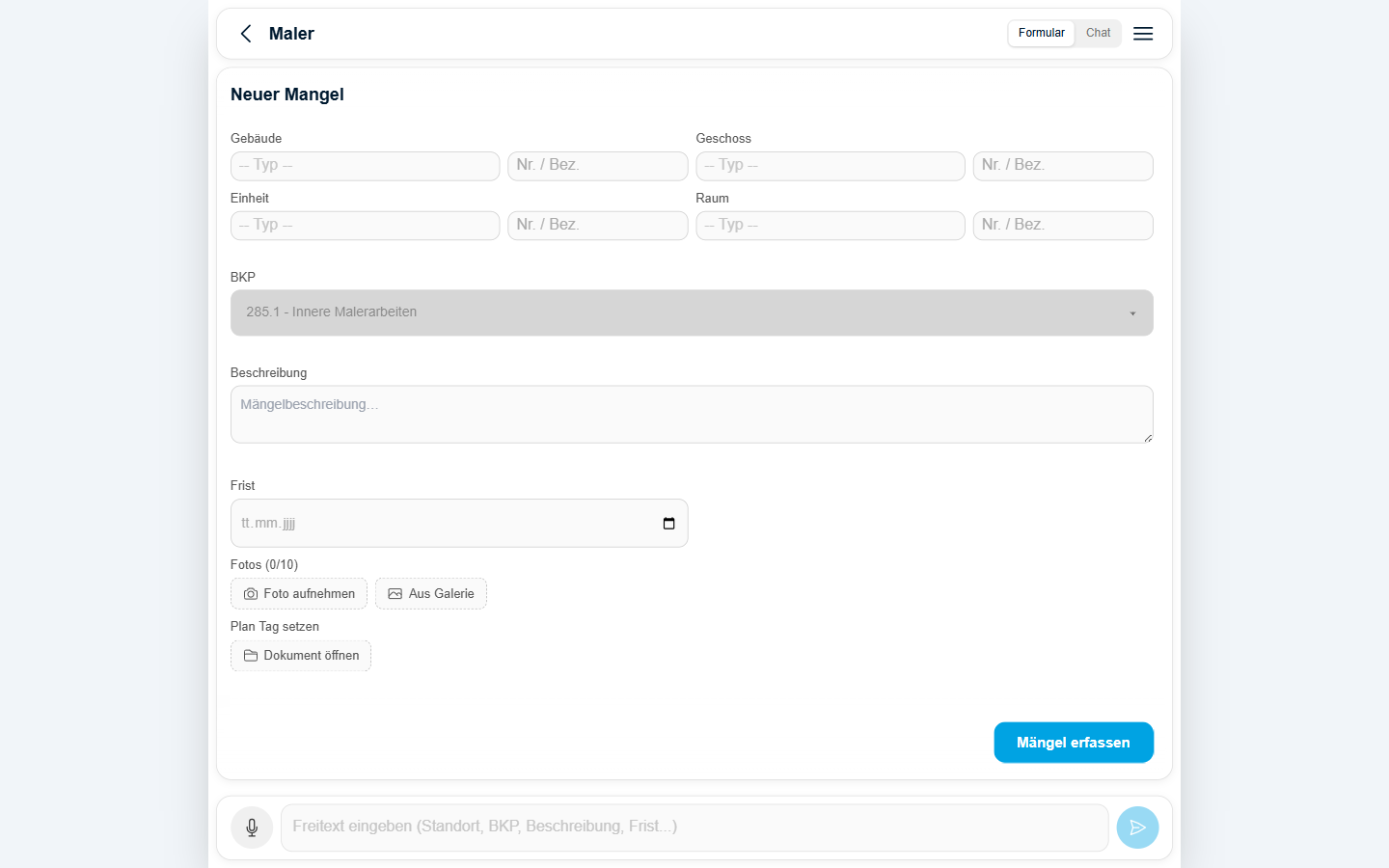Click the Maler title text
1389x868 pixels.
click(x=291, y=34)
